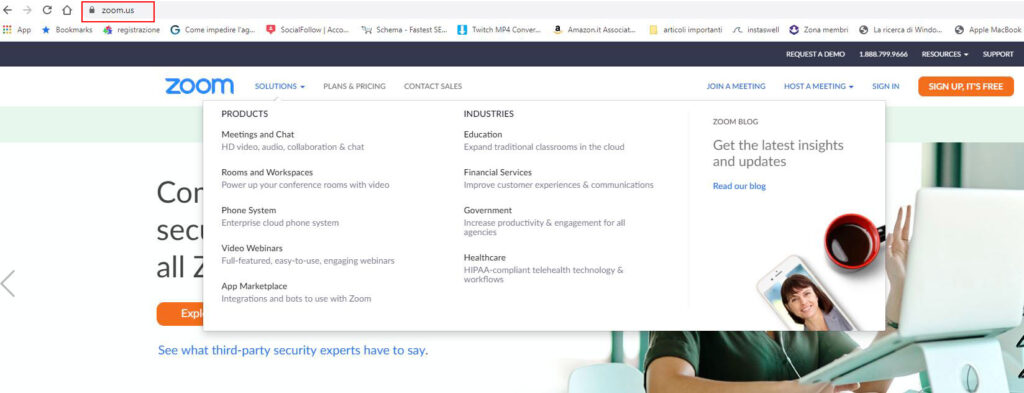
Task: Click 'Enterprise cloud phone system' description
Action: [x=280, y=223]
